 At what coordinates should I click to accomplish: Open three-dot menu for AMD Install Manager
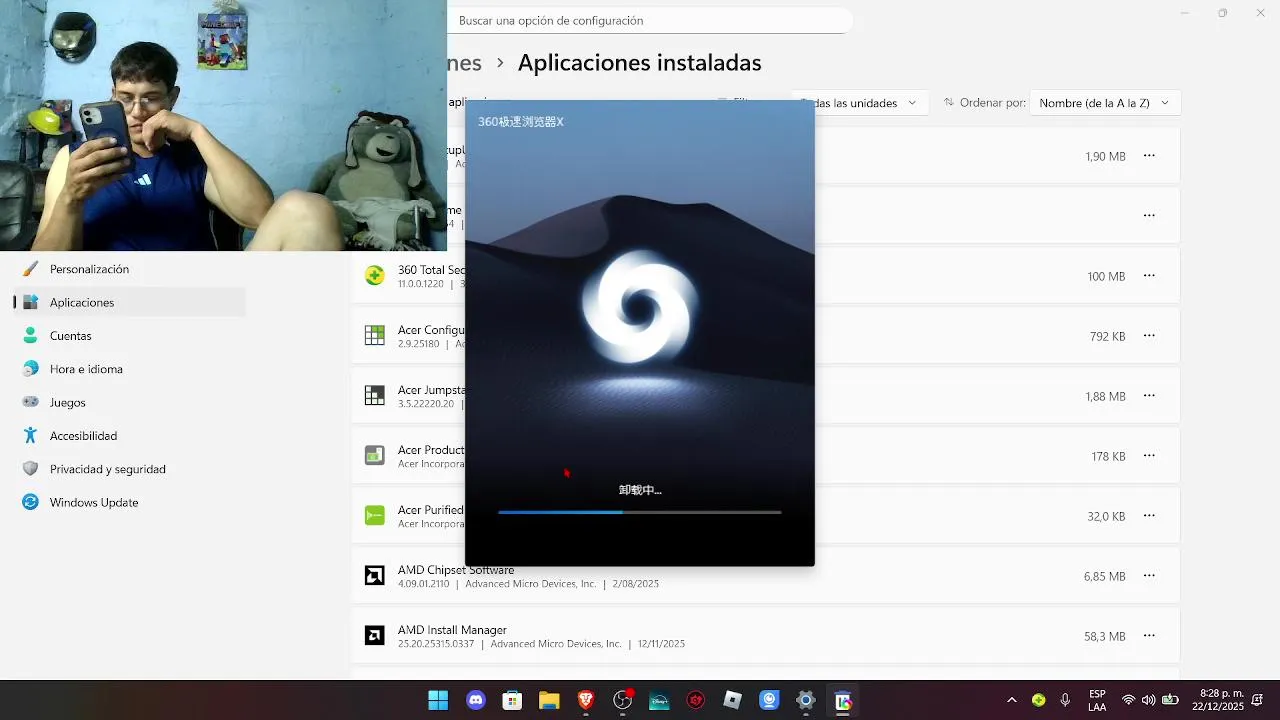click(x=1149, y=636)
